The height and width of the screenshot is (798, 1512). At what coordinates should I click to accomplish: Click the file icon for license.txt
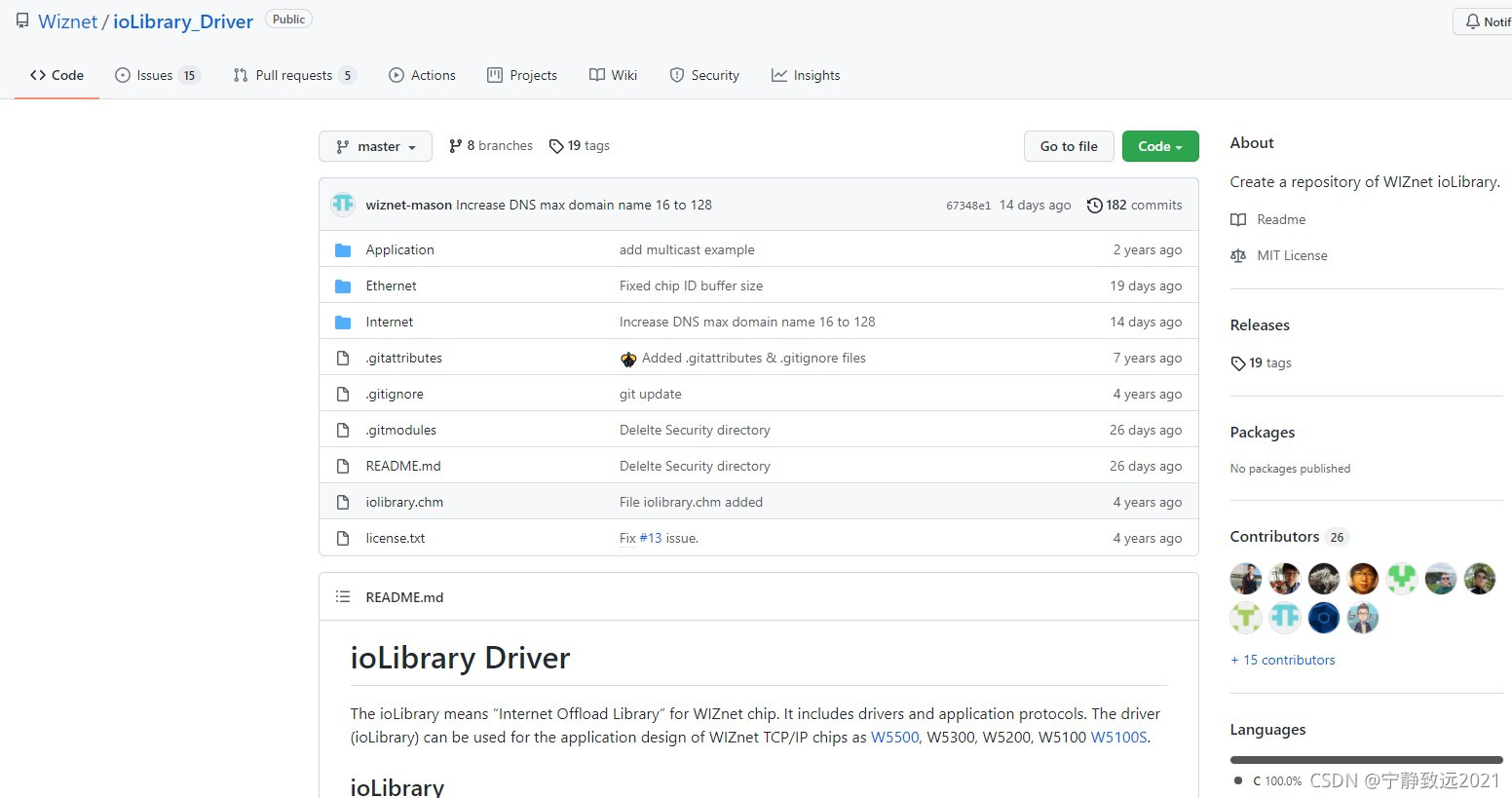343,539
